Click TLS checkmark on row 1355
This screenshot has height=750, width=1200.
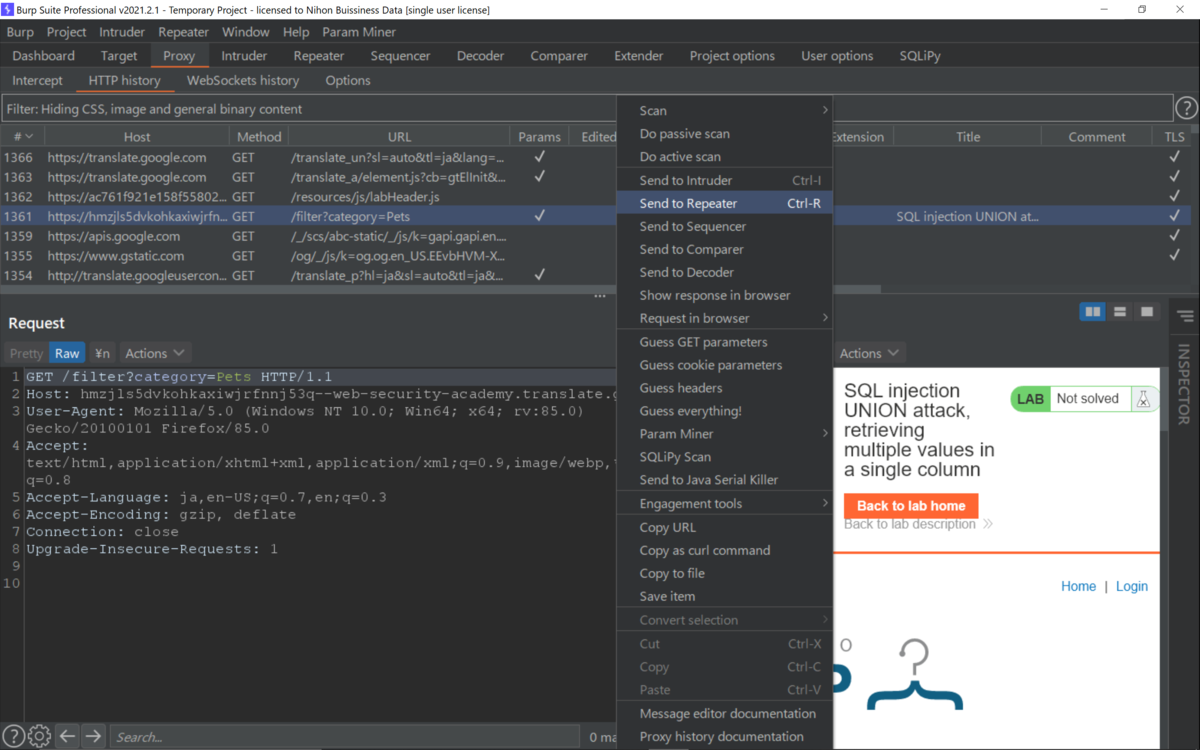point(1174,255)
